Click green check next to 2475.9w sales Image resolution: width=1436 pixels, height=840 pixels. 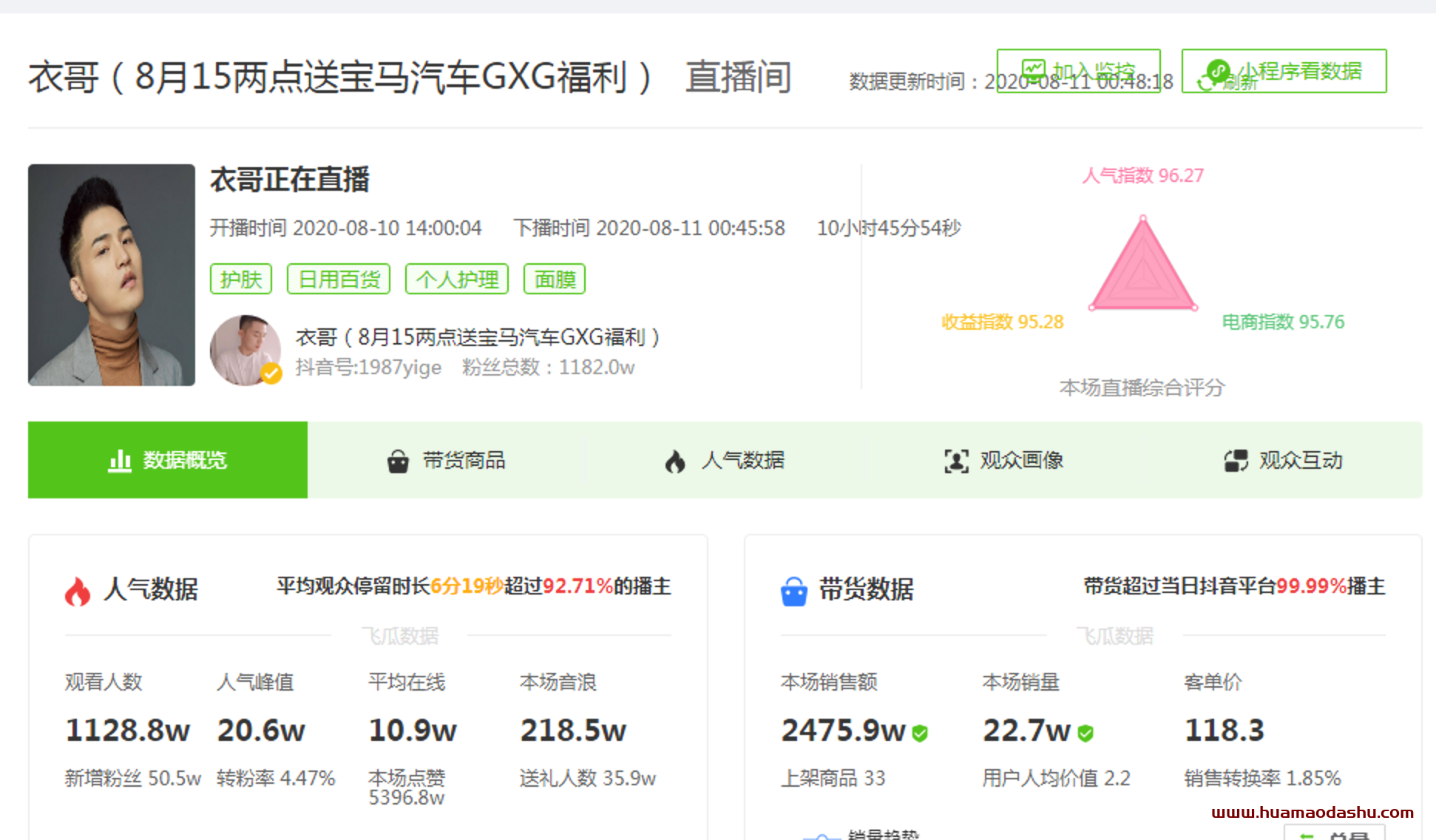(920, 733)
